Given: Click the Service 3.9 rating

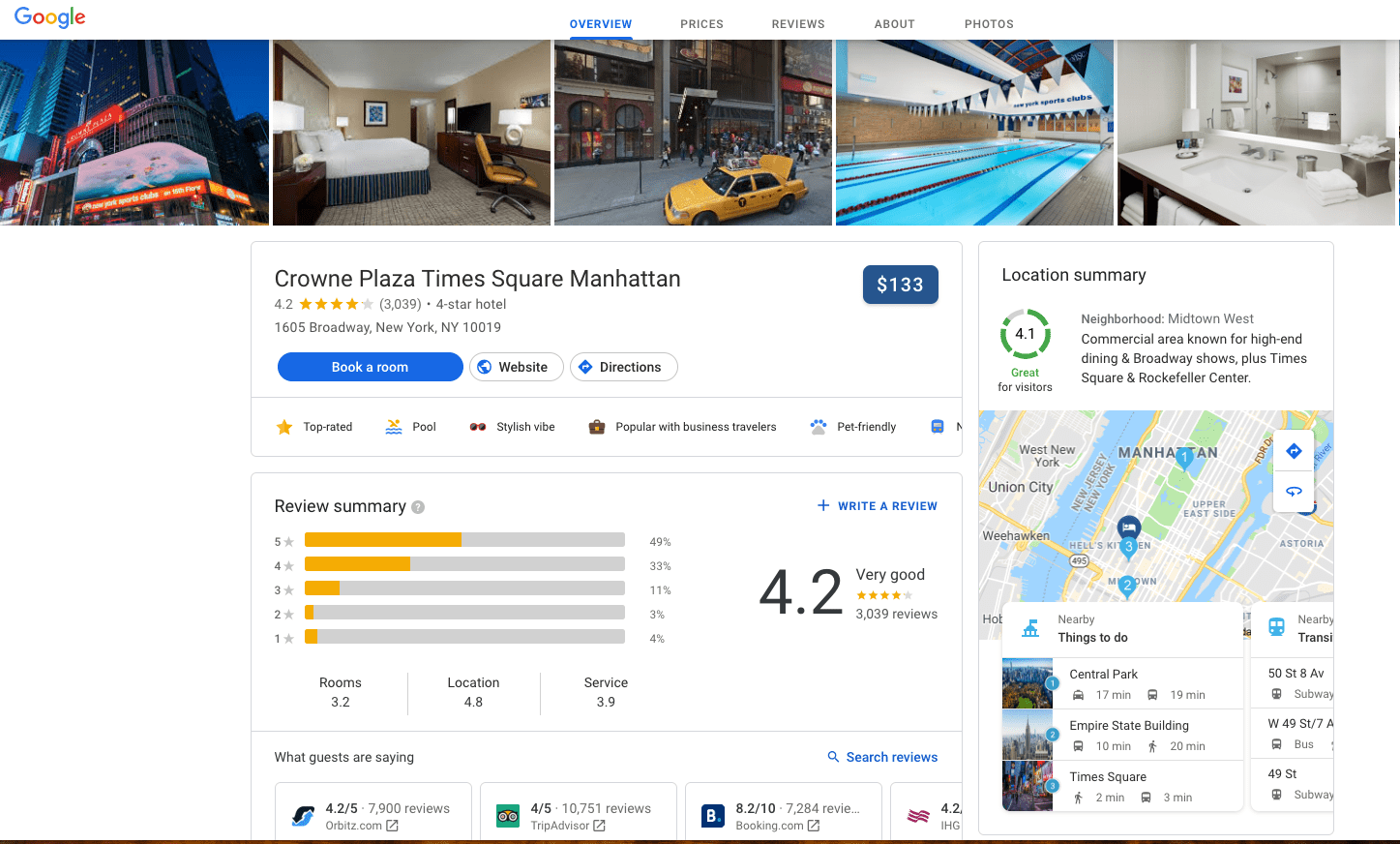Looking at the screenshot, I should click(606, 692).
